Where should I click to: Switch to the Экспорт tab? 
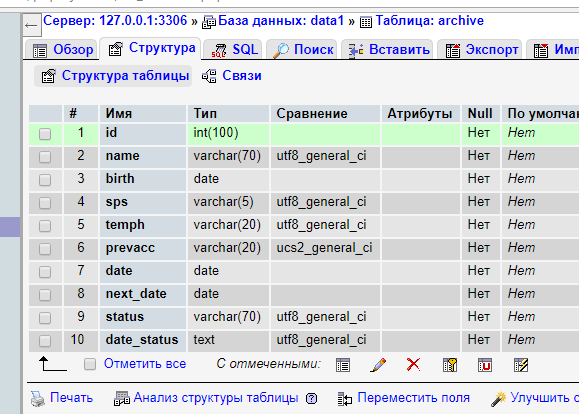point(481,49)
